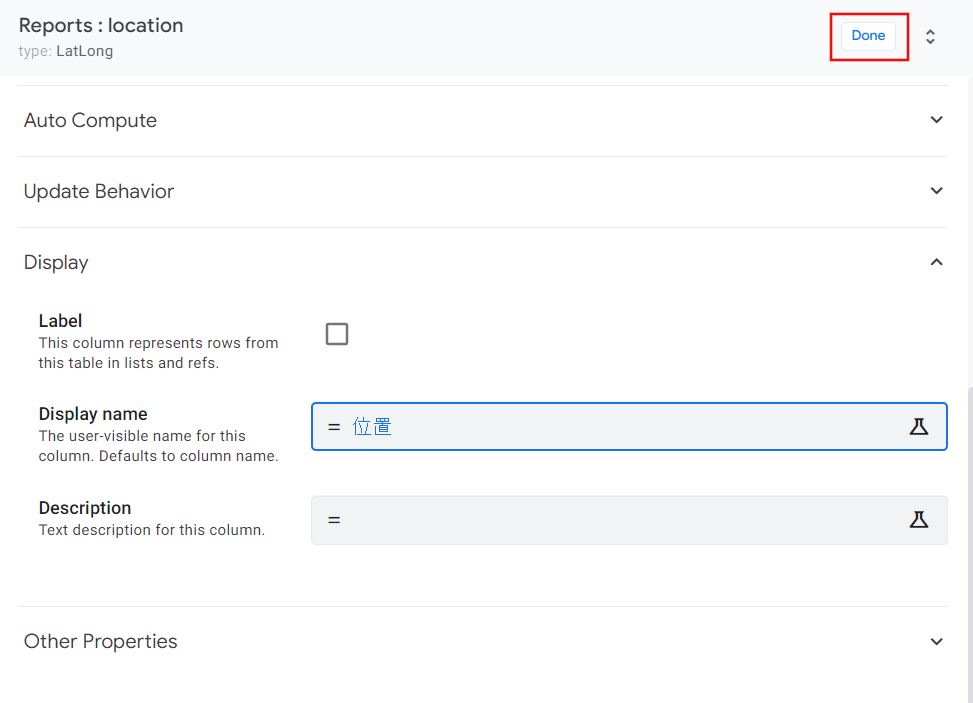973x703 pixels.
Task: Click the flask icon beside Display name
Action: tap(919, 425)
